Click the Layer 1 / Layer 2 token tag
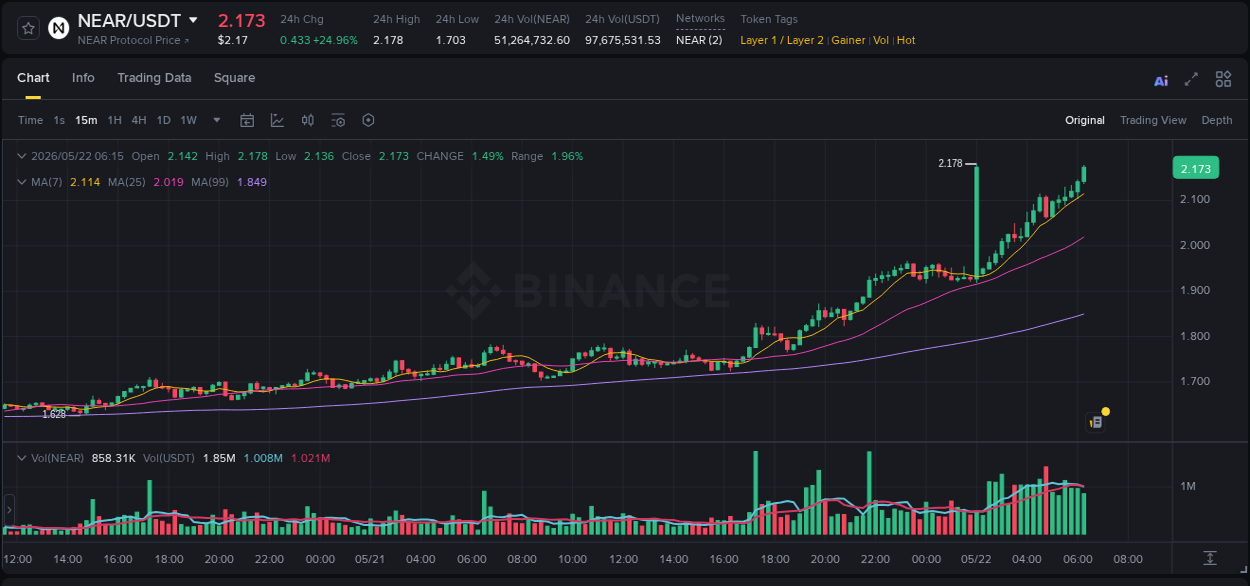 tap(782, 40)
